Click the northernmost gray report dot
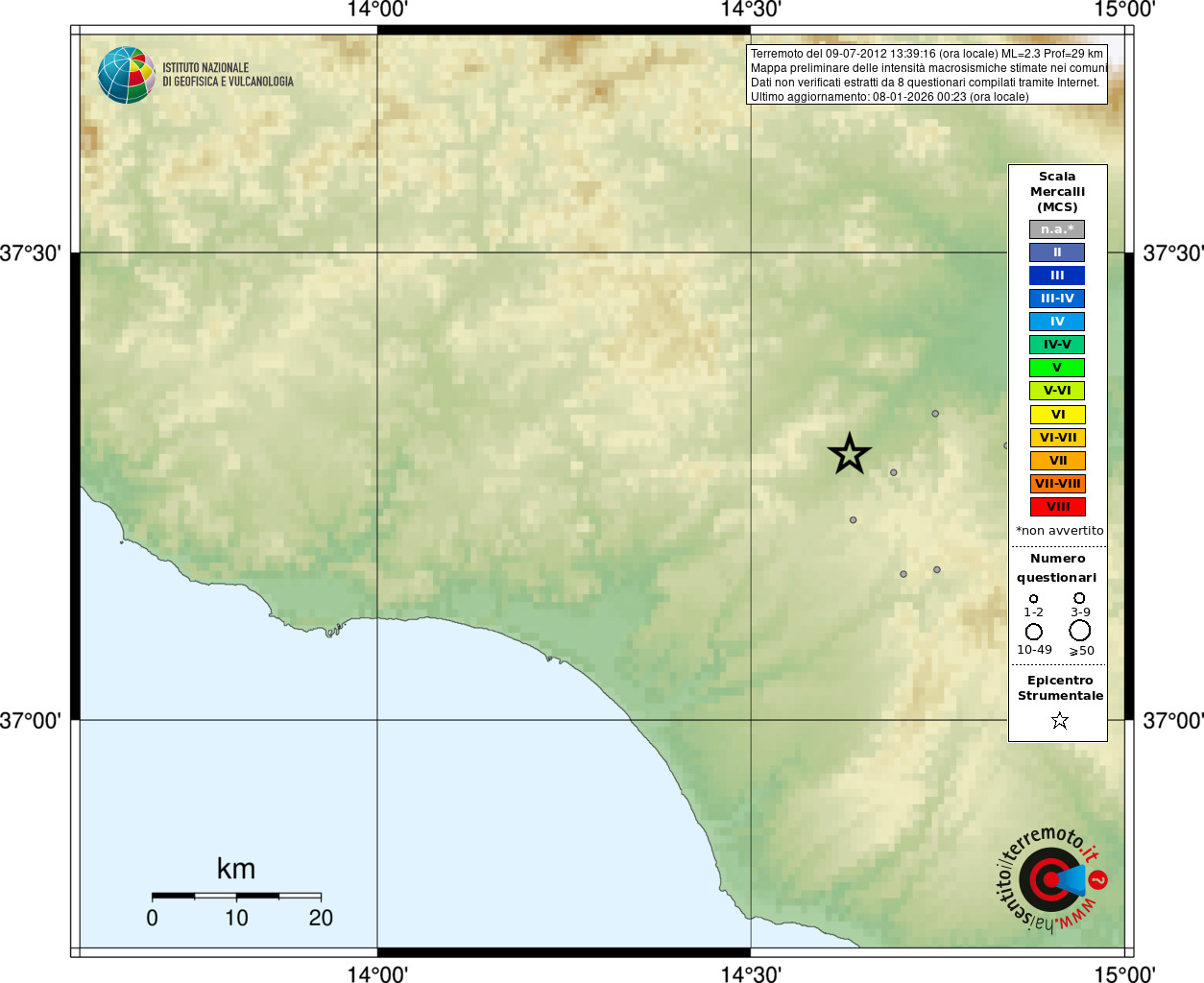Viewport: 1204px width, 983px height. tap(935, 414)
